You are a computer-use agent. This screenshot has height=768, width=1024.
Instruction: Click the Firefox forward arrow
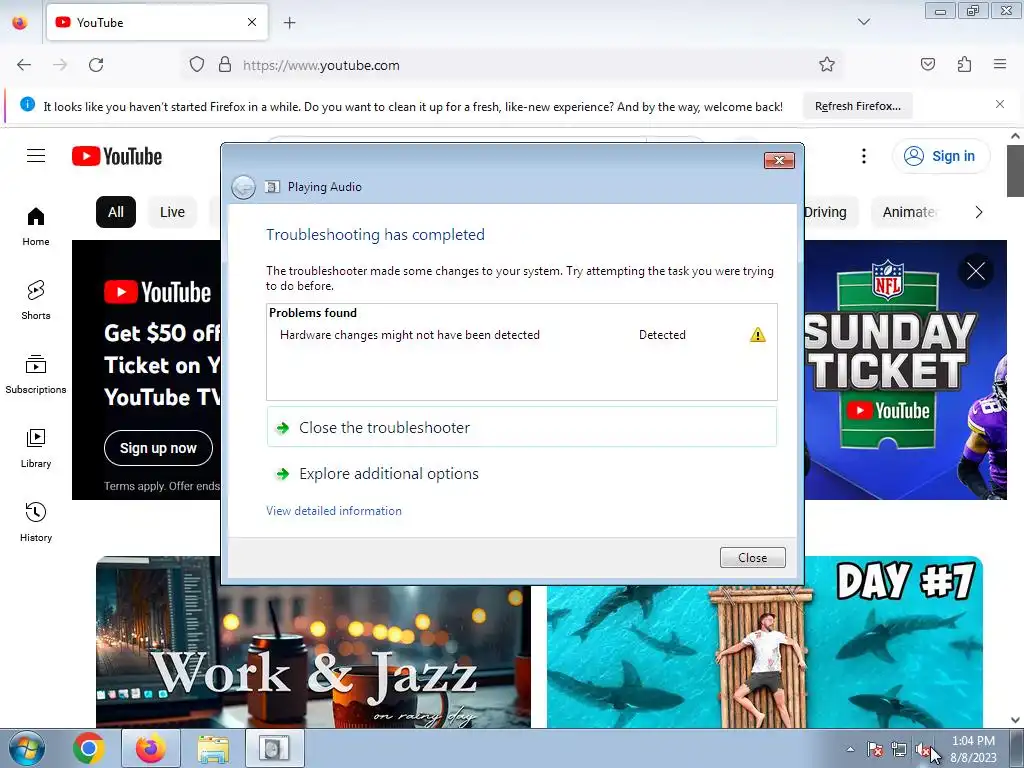click(60, 65)
